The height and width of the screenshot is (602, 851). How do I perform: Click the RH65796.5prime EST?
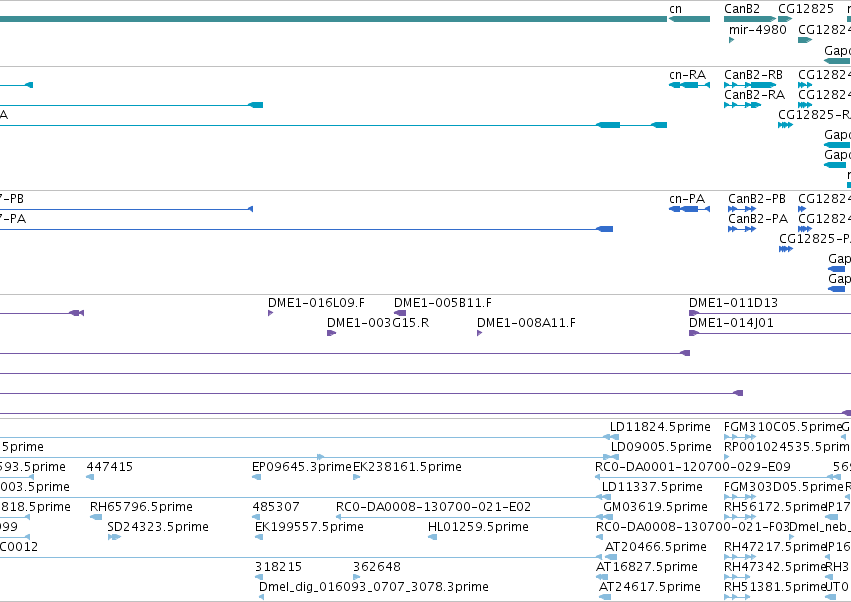coord(96,518)
